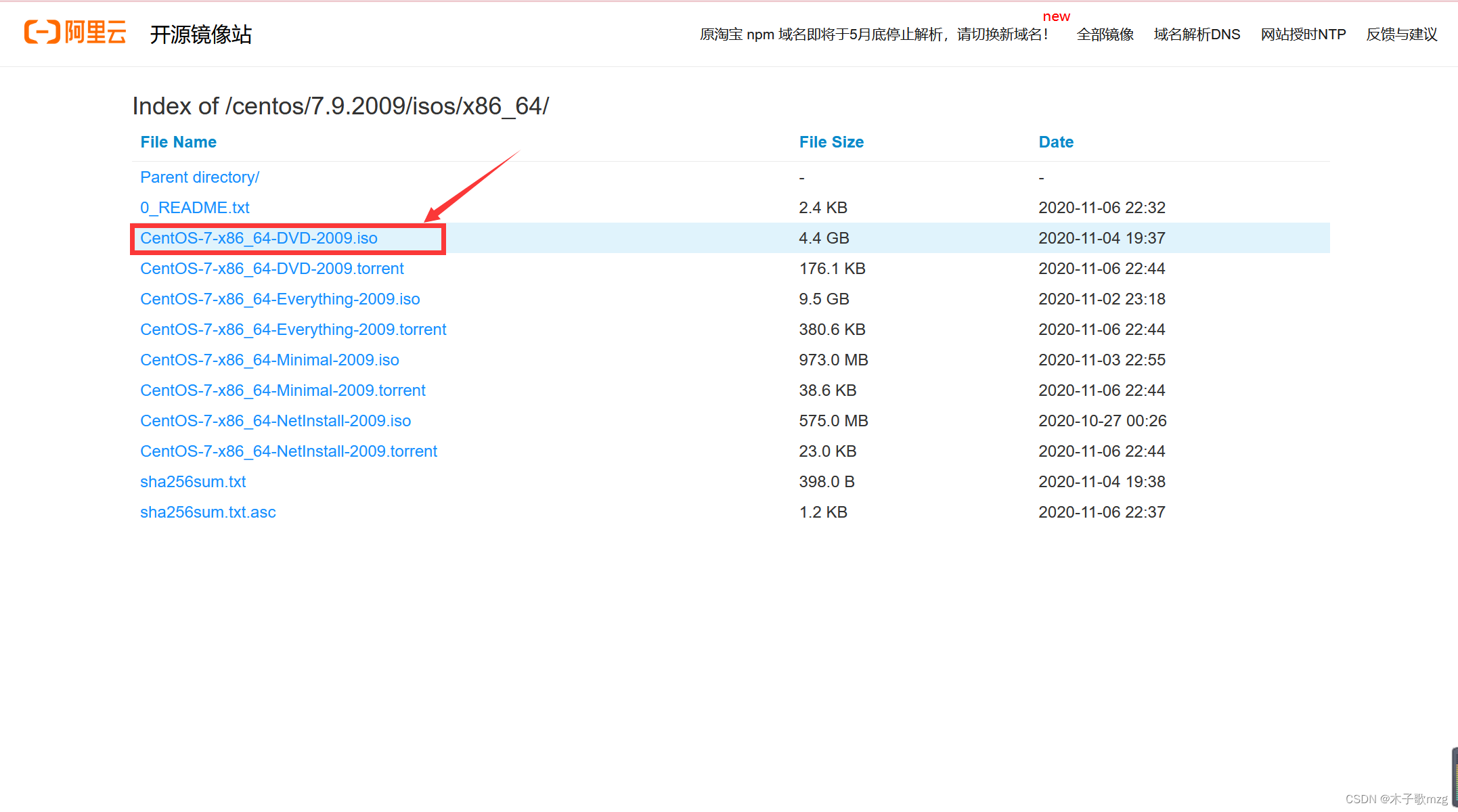Open sha256sum.txt.asc file
Image resolution: width=1458 pixels, height=812 pixels.
pos(208,512)
